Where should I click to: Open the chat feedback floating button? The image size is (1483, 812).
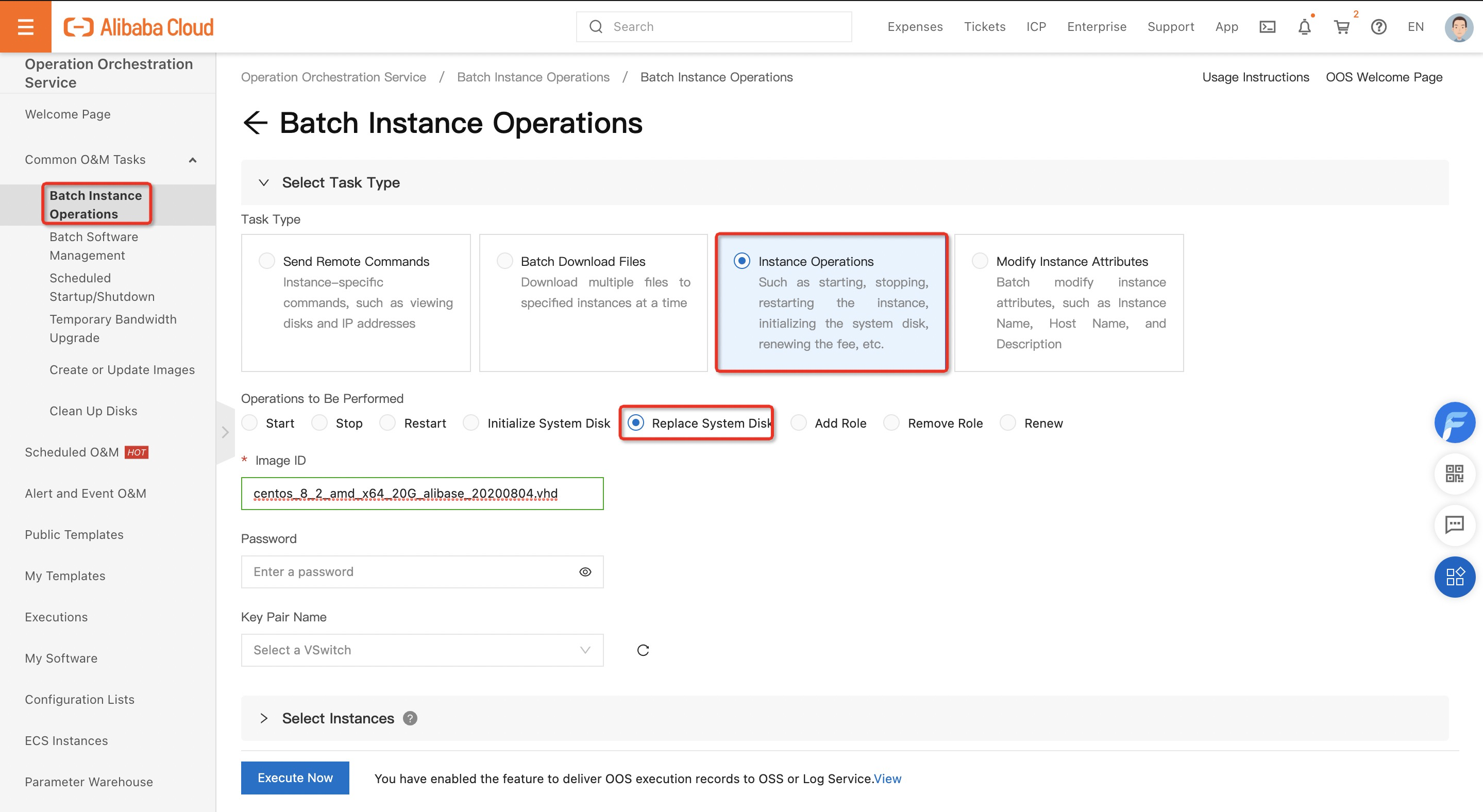coord(1454,525)
